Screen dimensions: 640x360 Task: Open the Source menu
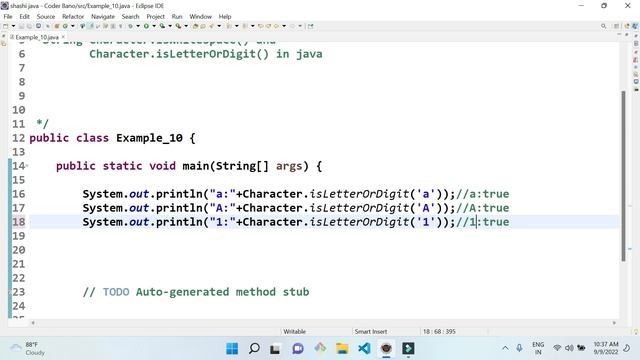tap(46, 16)
